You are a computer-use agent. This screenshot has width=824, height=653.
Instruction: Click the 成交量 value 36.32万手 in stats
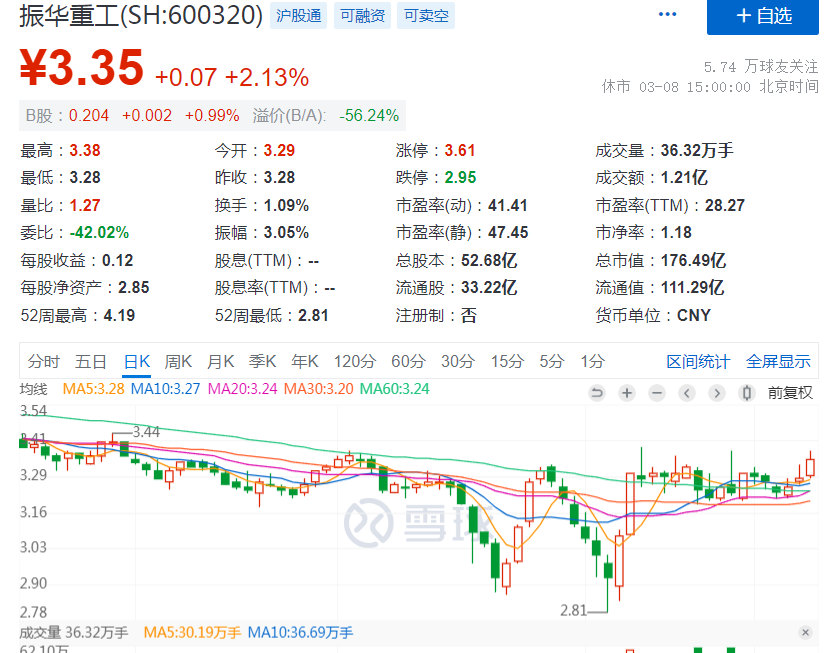tap(697, 150)
